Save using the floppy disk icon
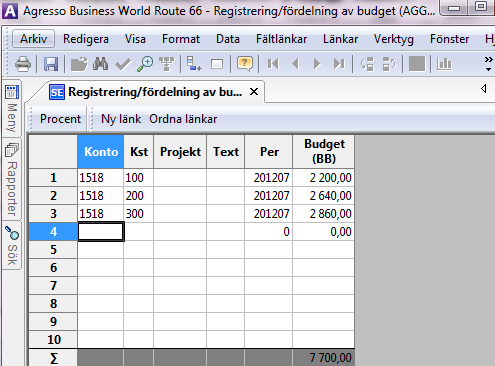This screenshot has height=366, width=495. pyautogui.click(x=51, y=64)
